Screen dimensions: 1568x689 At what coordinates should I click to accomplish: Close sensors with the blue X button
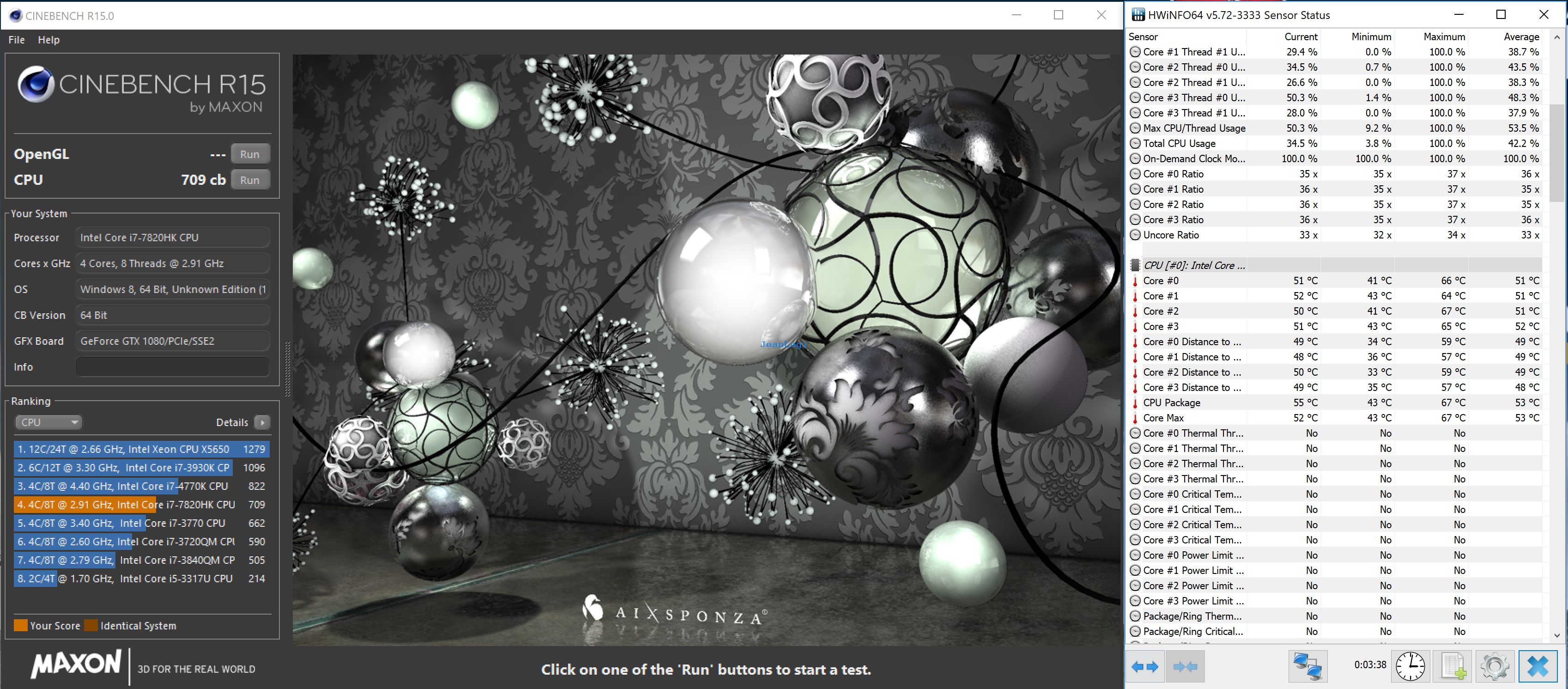point(1538,666)
